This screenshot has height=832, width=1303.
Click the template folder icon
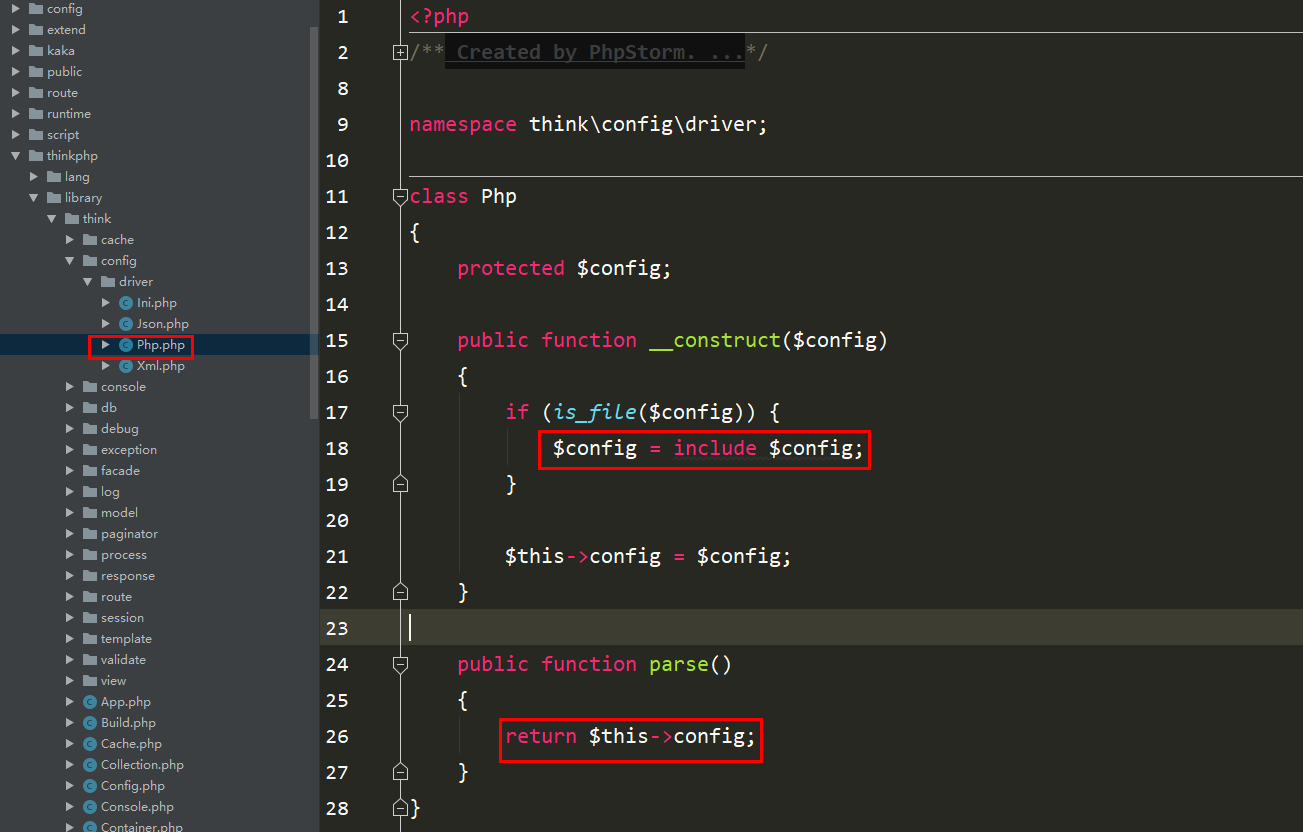(90, 639)
